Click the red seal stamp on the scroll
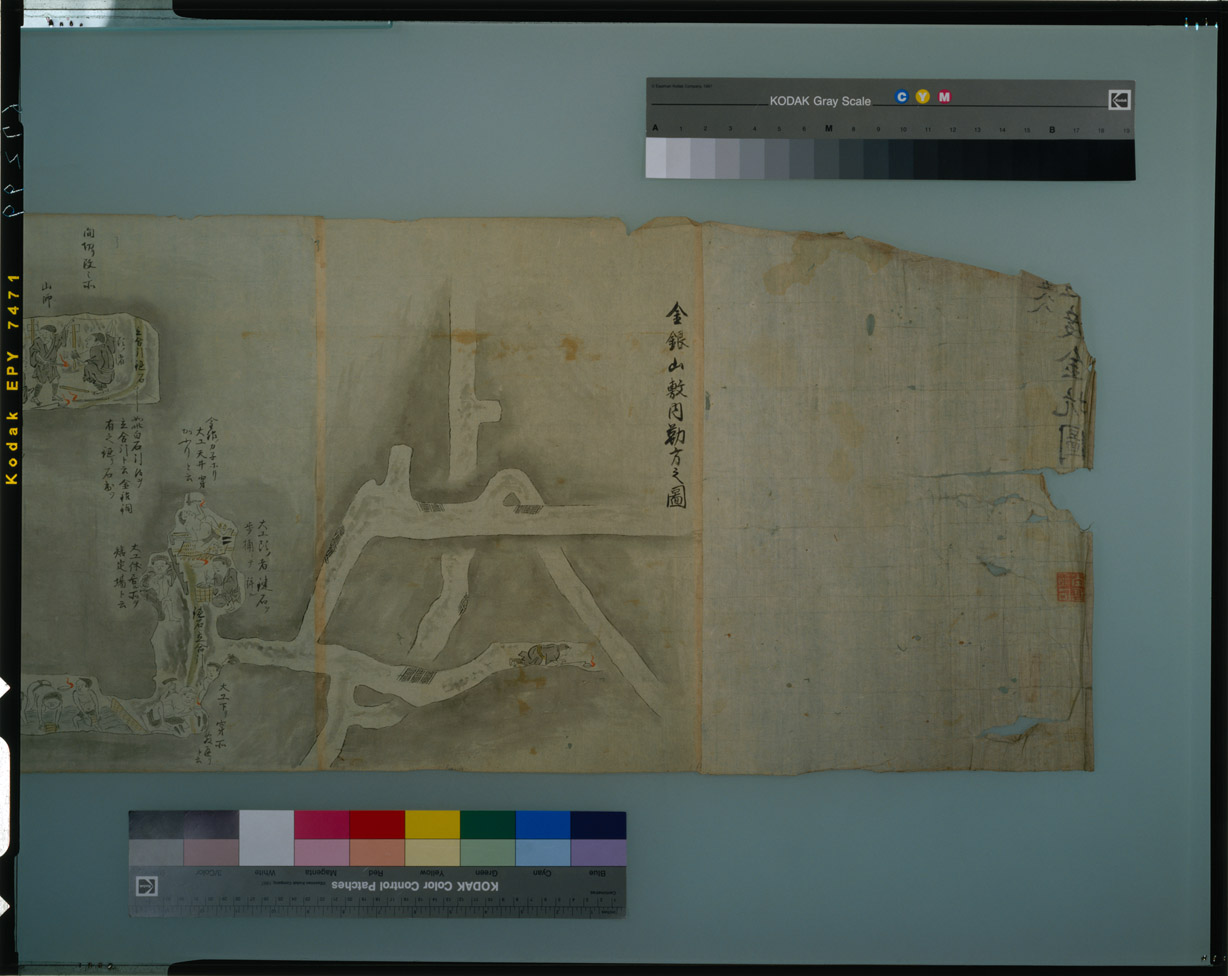The width and height of the screenshot is (1228, 976). 1070,587
